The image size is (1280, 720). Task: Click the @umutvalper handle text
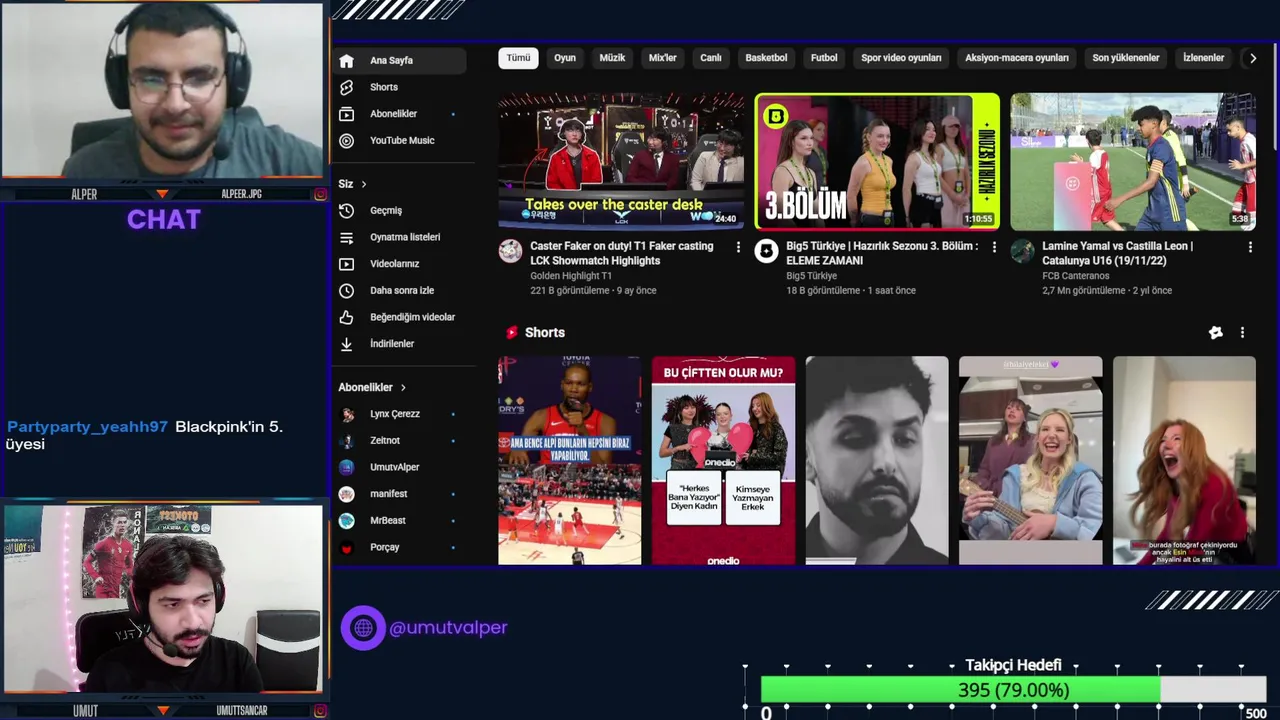coord(448,628)
